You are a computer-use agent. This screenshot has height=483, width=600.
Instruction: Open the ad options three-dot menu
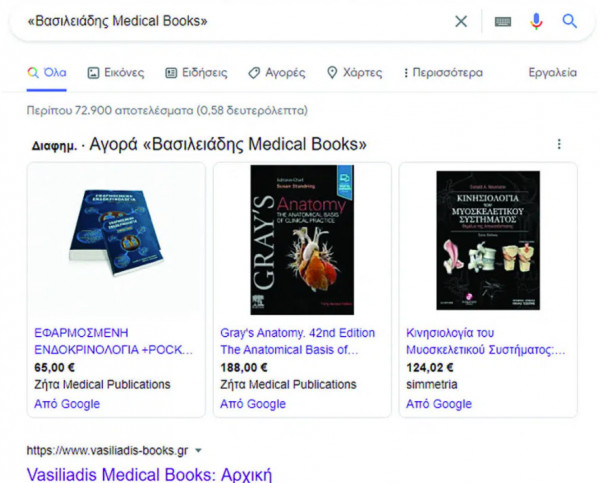[559, 144]
